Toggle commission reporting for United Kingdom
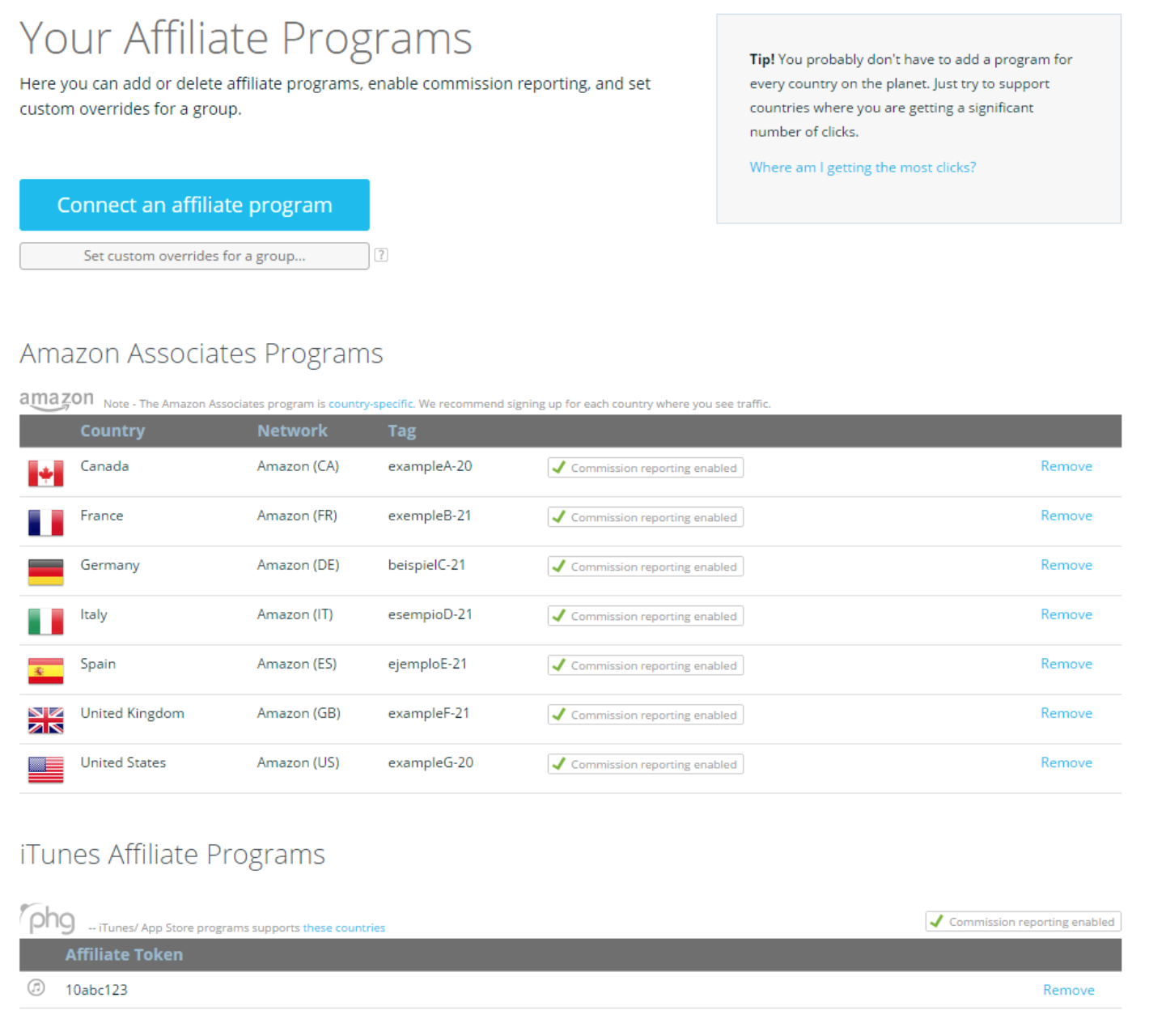 (646, 715)
